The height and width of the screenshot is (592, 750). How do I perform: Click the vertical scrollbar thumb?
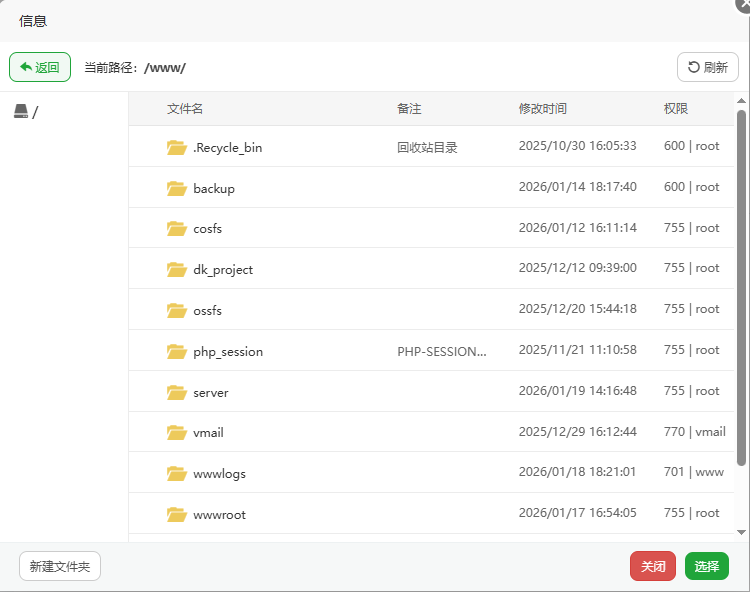click(x=741, y=287)
